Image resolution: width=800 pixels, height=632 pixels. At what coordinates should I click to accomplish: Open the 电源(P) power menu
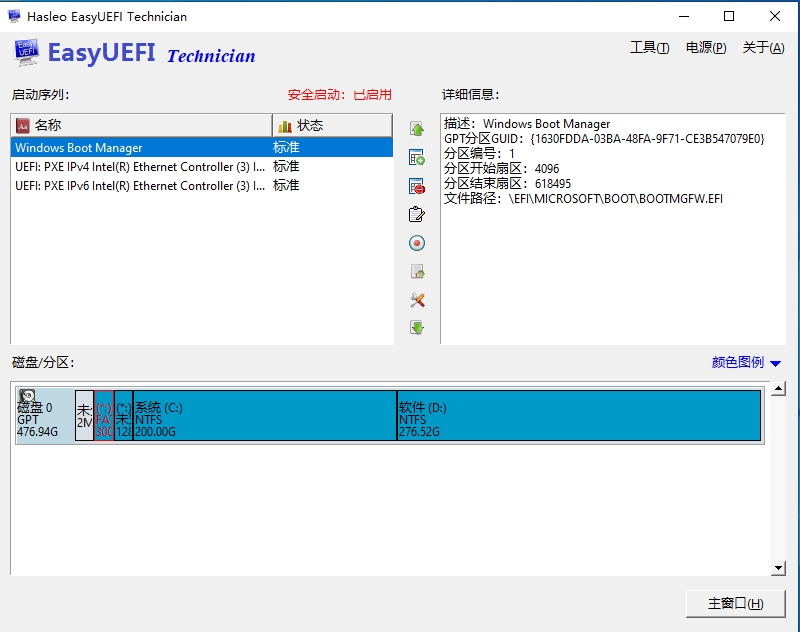(x=706, y=48)
